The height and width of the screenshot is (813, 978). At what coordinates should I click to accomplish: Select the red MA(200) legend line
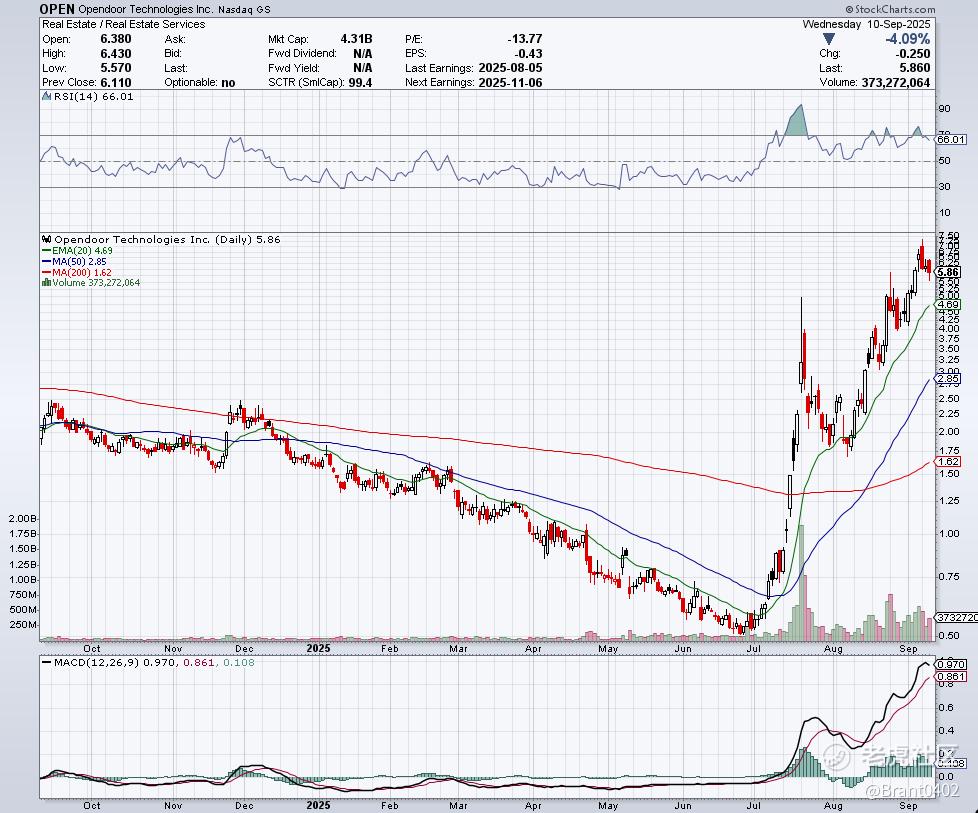point(47,273)
